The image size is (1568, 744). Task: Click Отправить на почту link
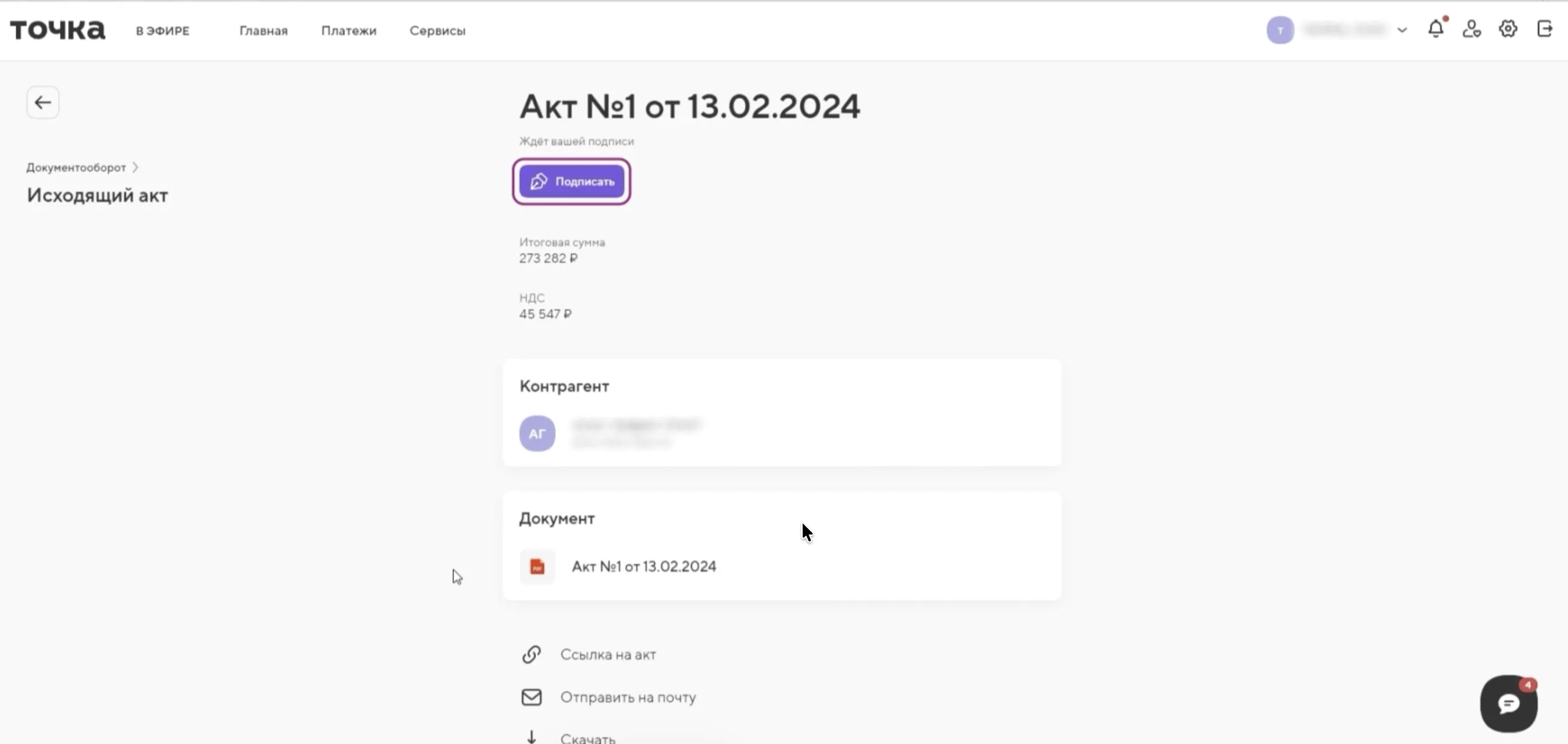pos(628,697)
